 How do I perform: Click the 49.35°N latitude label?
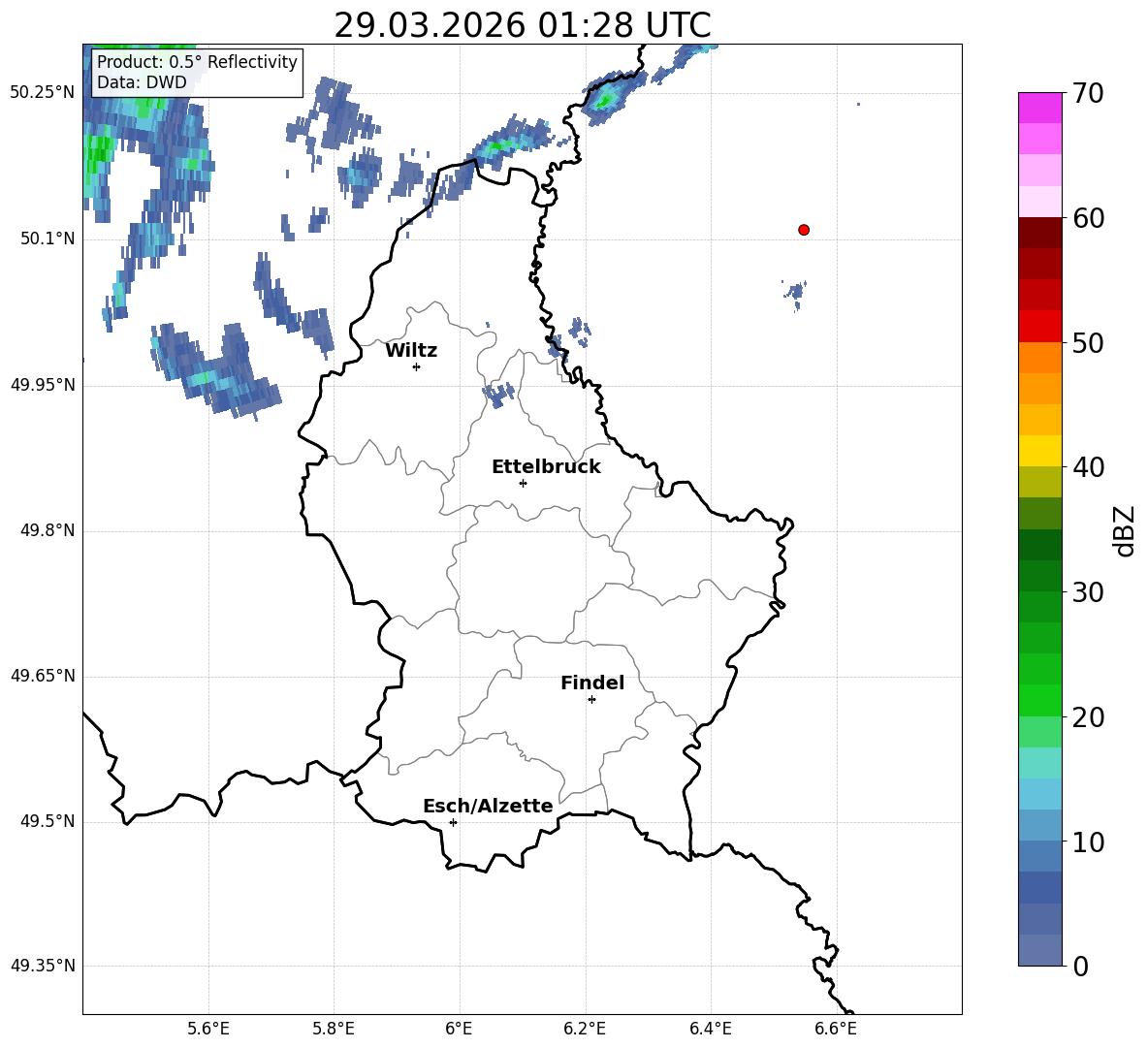43,967
